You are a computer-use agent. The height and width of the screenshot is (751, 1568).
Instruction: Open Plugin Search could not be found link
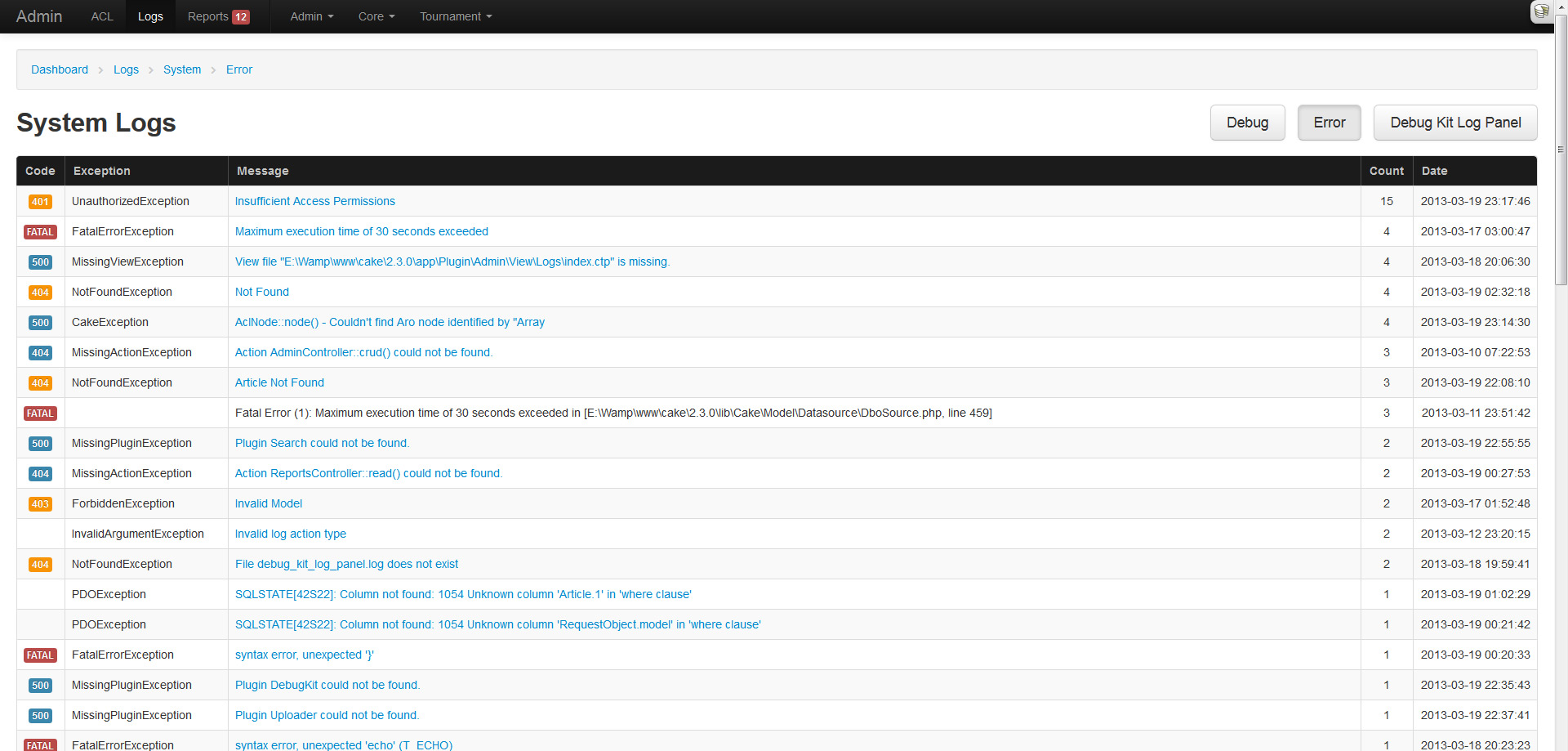(322, 443)
